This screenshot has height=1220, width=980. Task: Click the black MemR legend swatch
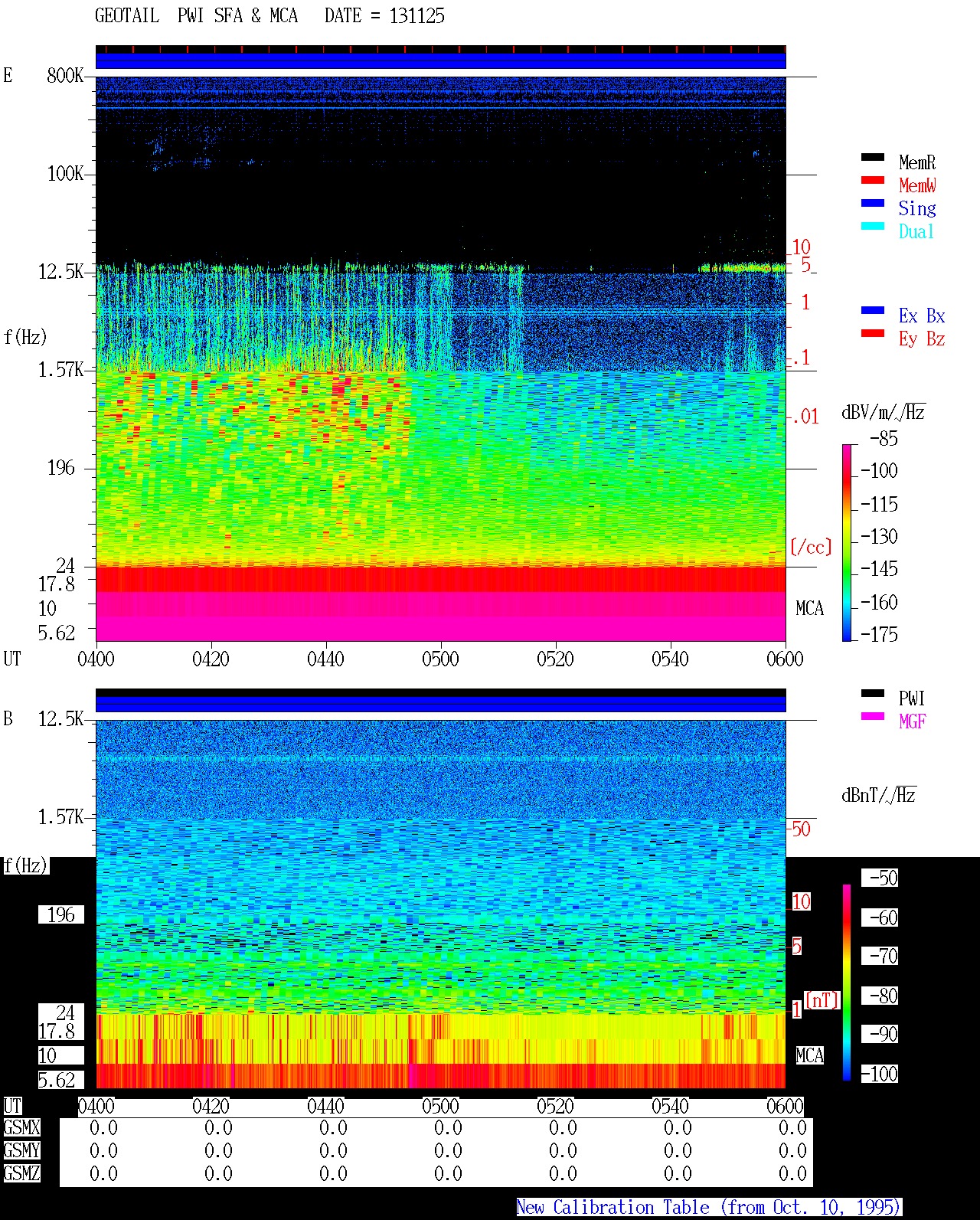pyautogui.click(x=873, y=158)
